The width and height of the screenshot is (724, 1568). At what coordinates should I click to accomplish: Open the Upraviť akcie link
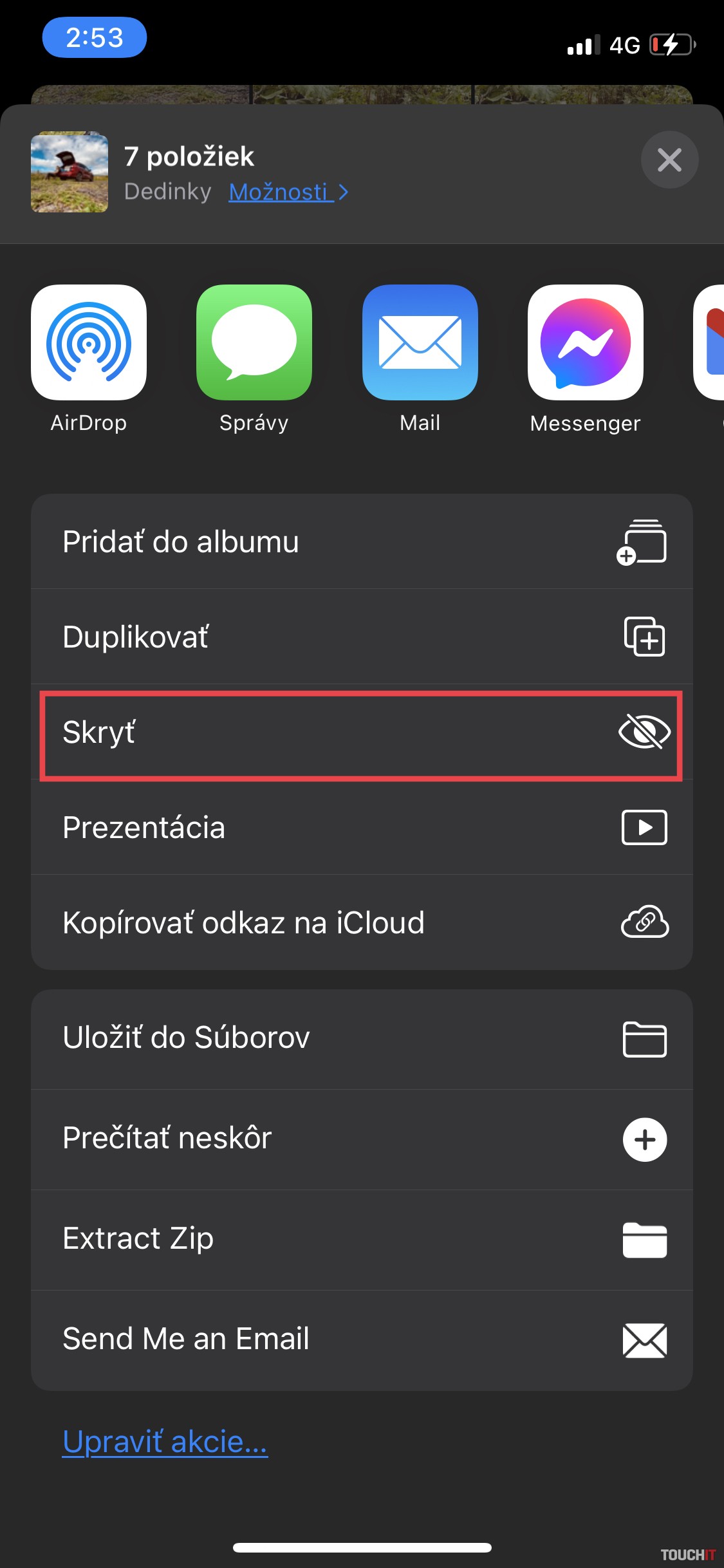click(165, 1442)
